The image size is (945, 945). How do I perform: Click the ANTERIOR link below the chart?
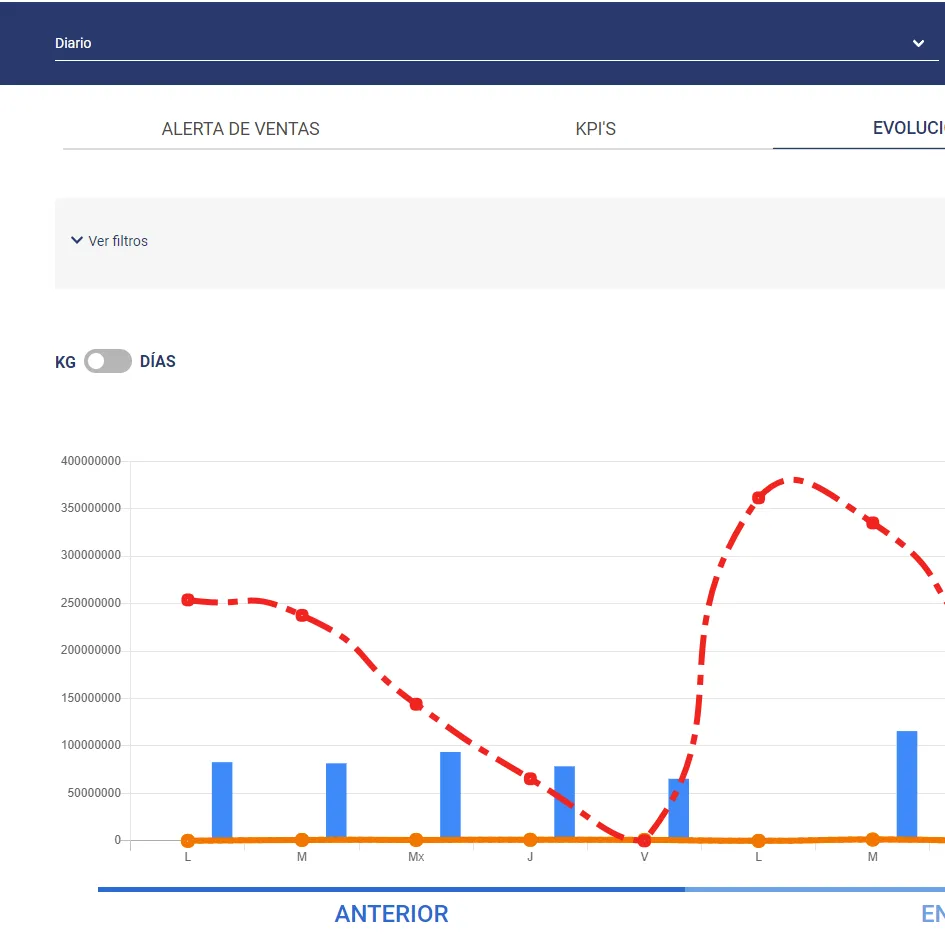coord(391,914)
